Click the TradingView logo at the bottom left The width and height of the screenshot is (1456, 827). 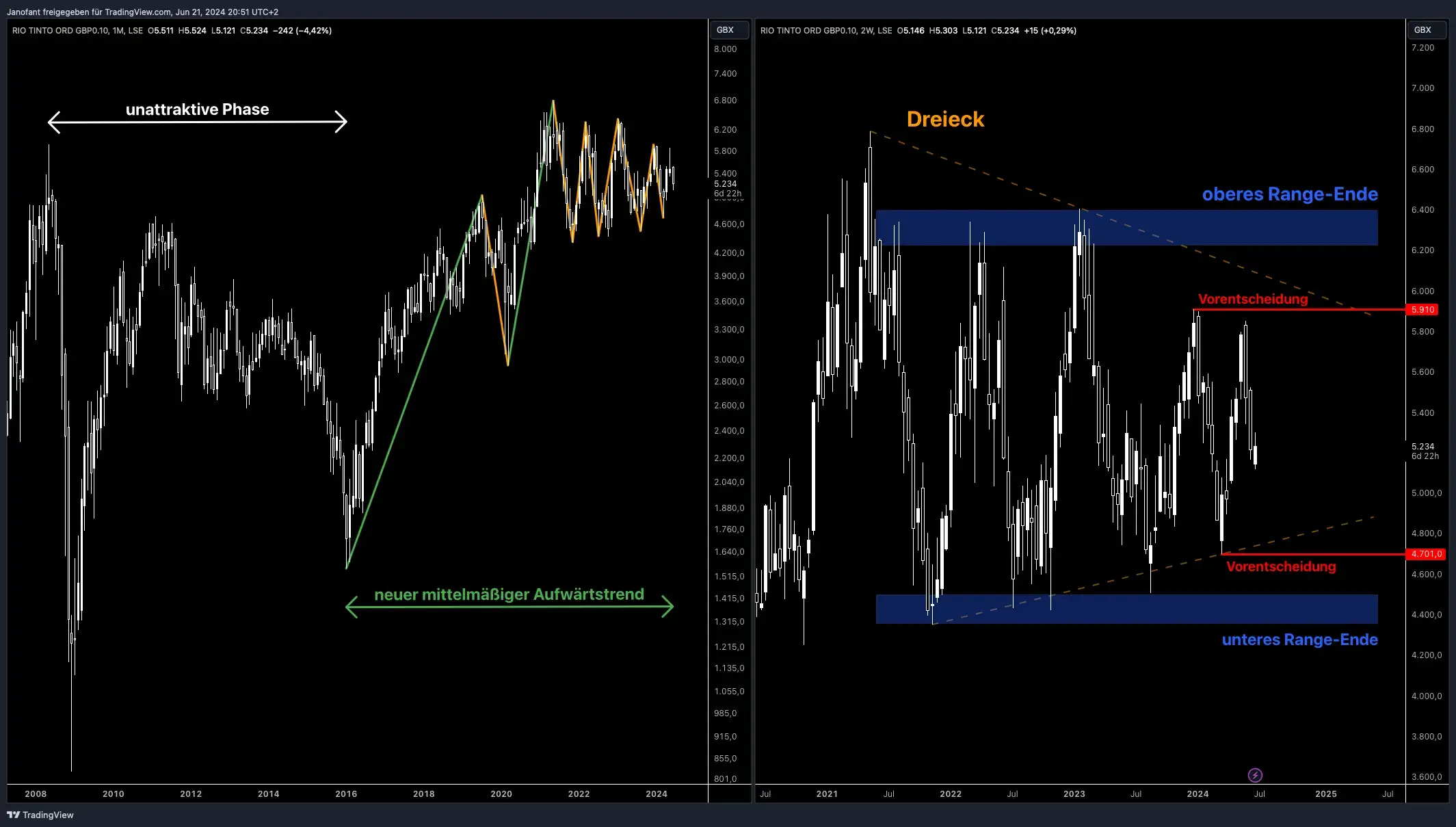point(40,815)
